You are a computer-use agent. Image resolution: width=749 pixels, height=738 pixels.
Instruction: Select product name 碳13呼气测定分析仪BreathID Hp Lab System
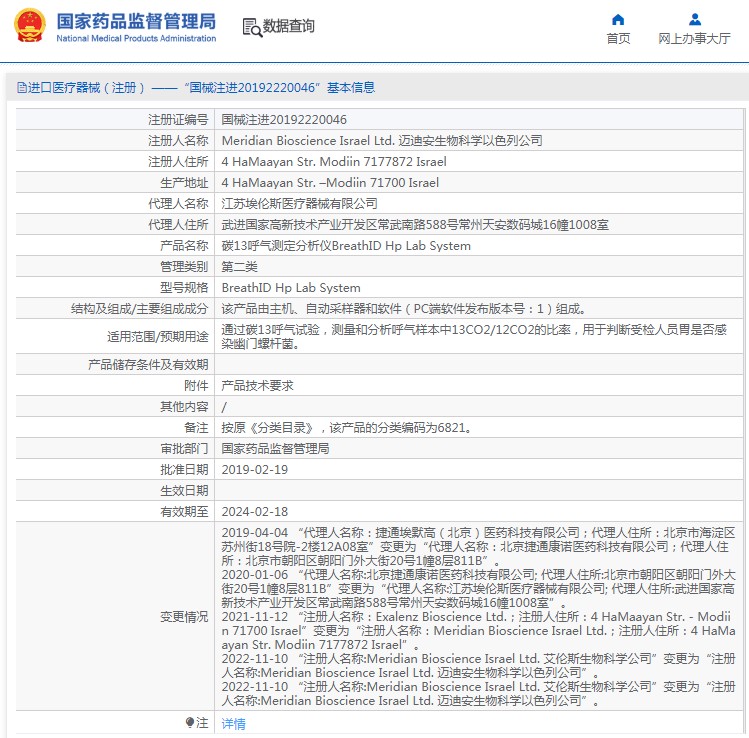(x=346, y=246)
